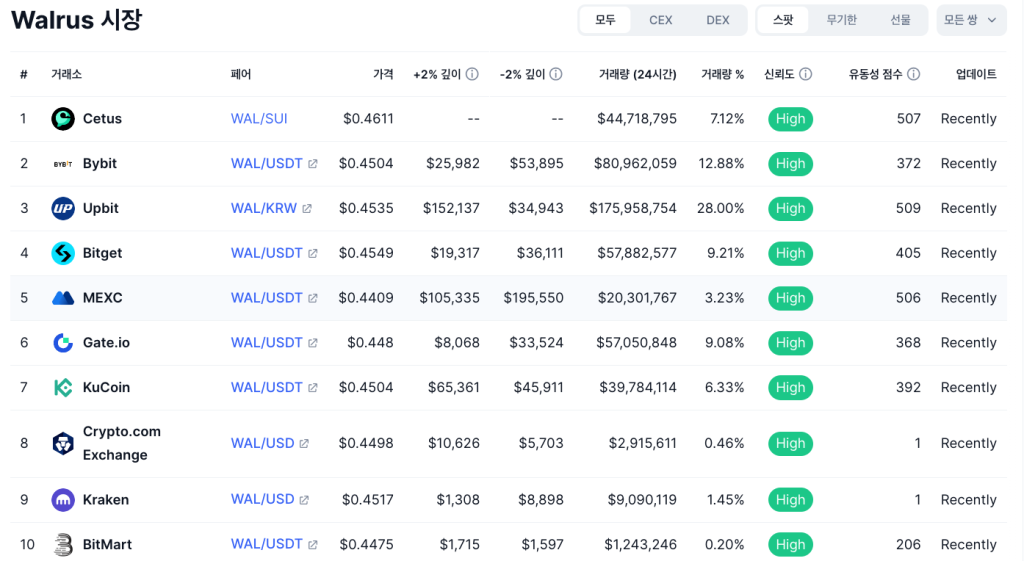The width and height of the screenshot is (1024, 561).
Task: Select the CEX filter tab
Action: [x=660, y=20]
